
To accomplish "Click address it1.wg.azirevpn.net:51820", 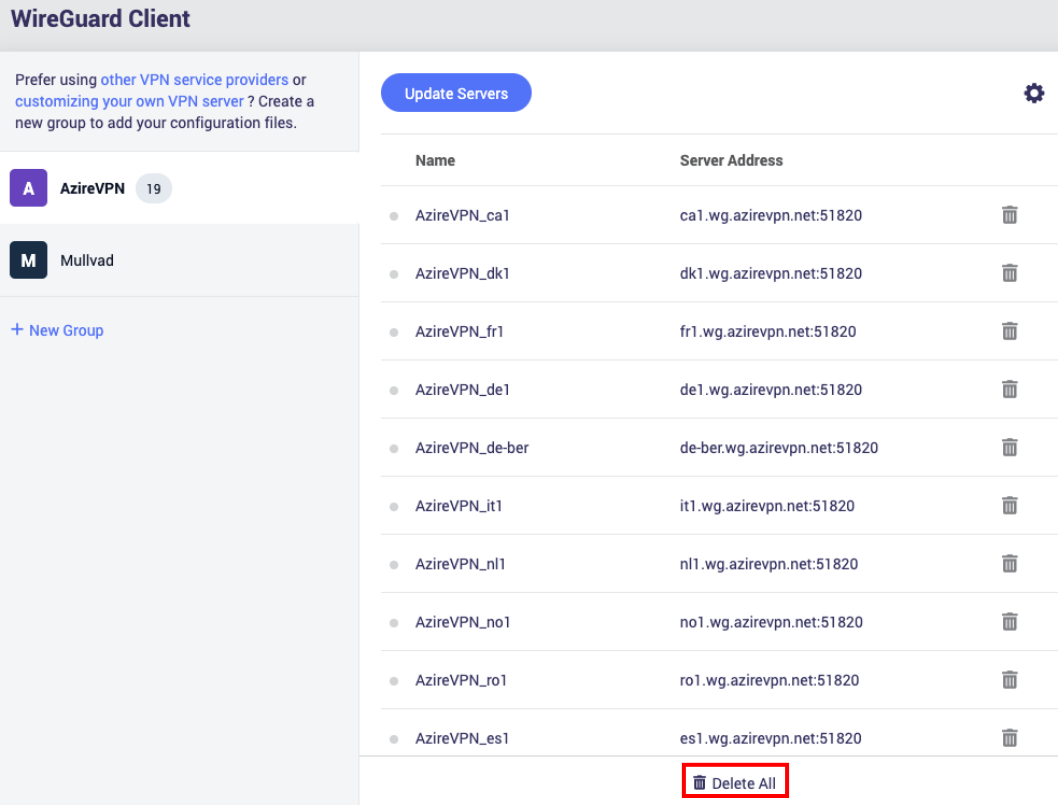I will 767,506.
